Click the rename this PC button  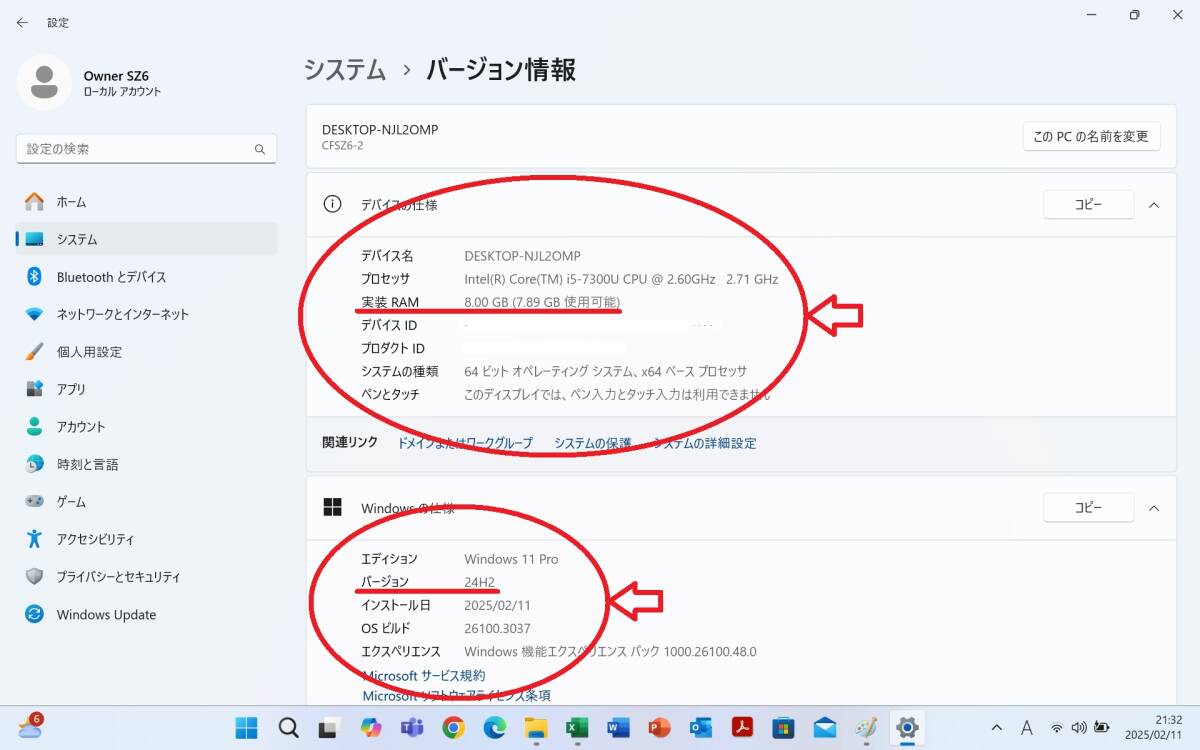(x=1091, y=136)
